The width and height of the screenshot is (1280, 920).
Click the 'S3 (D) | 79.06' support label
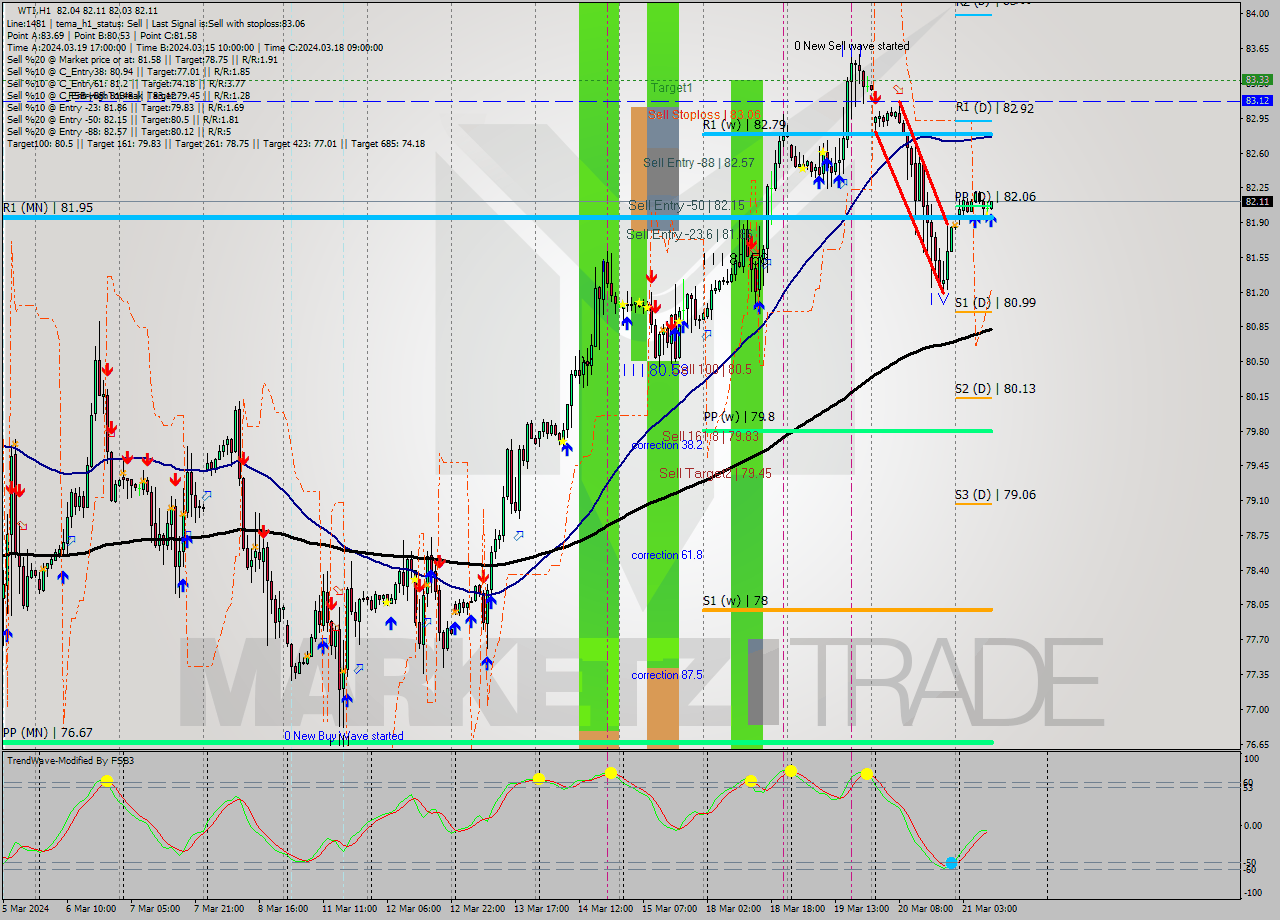click(x=995, y=494)
